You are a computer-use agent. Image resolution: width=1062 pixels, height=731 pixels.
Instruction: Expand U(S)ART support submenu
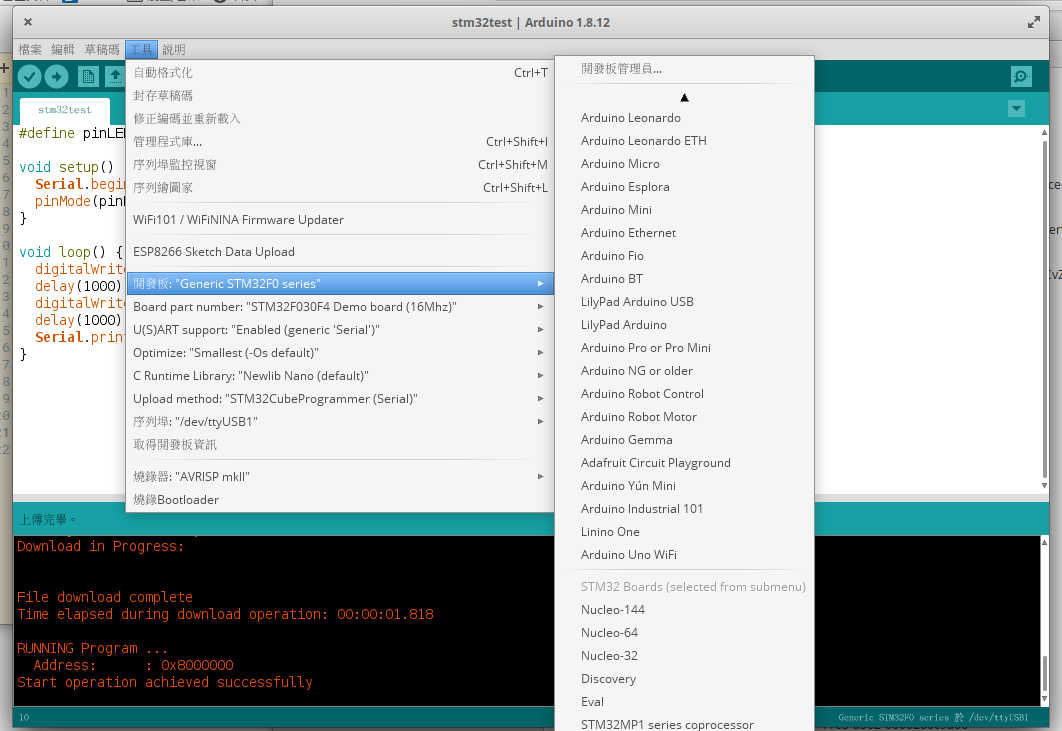tap(340, 329)
